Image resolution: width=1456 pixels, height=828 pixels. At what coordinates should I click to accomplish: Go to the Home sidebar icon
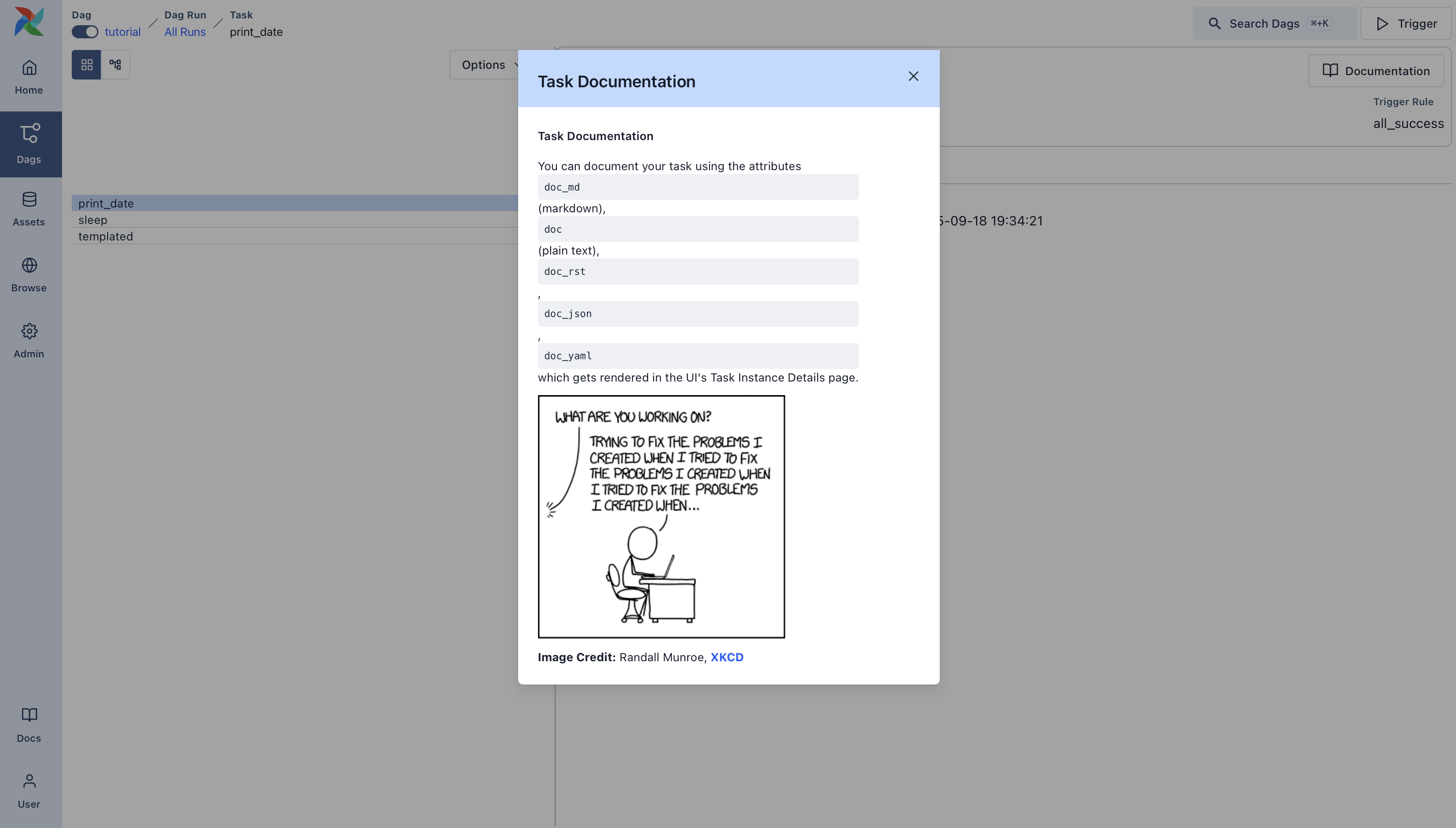[29, 77]
